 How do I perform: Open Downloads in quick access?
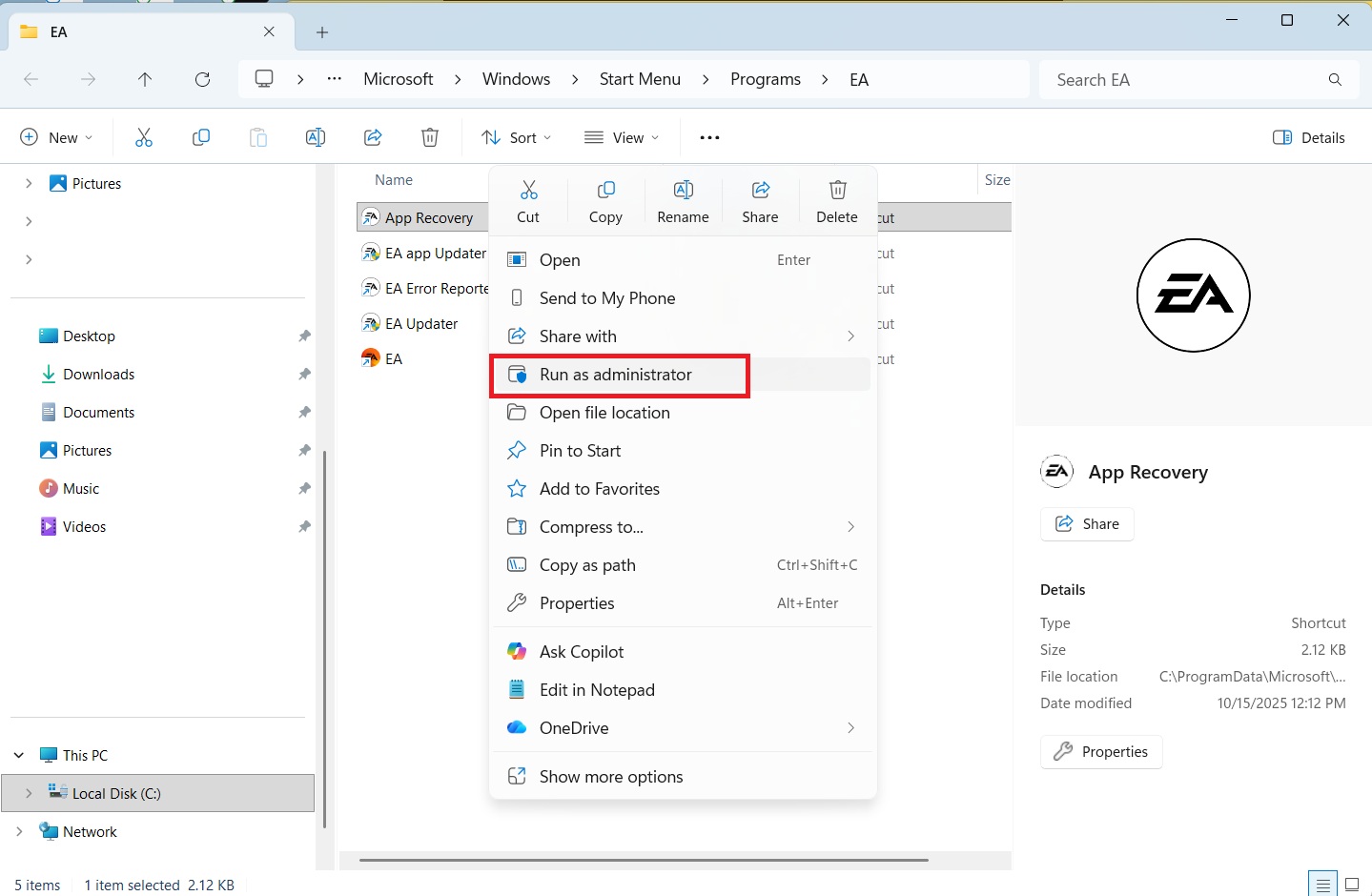point(98,375)
